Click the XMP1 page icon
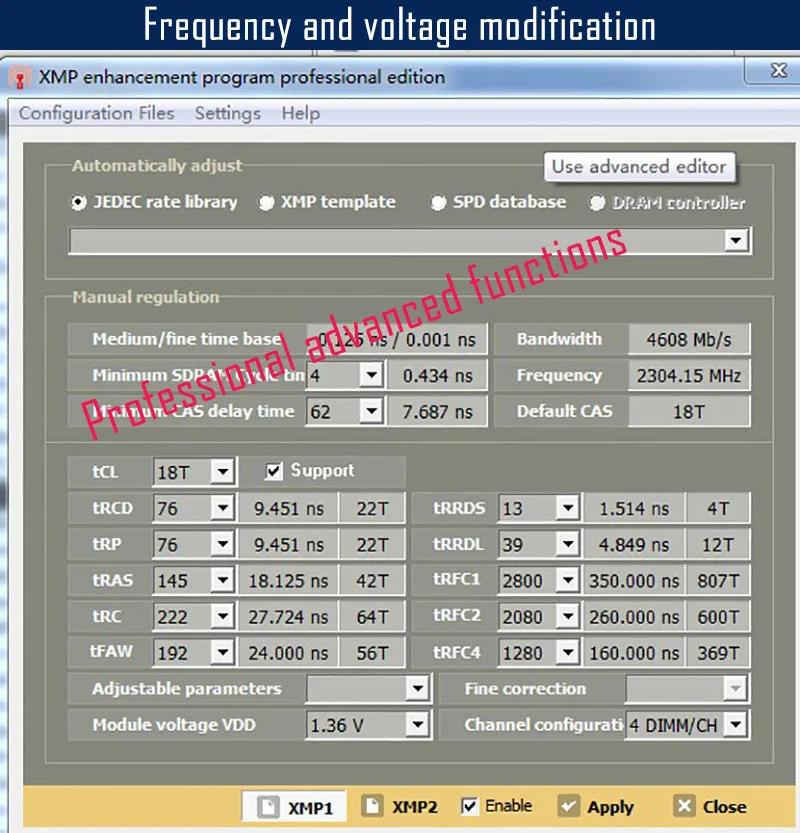The image size is (800, 833). pos(268,807)
